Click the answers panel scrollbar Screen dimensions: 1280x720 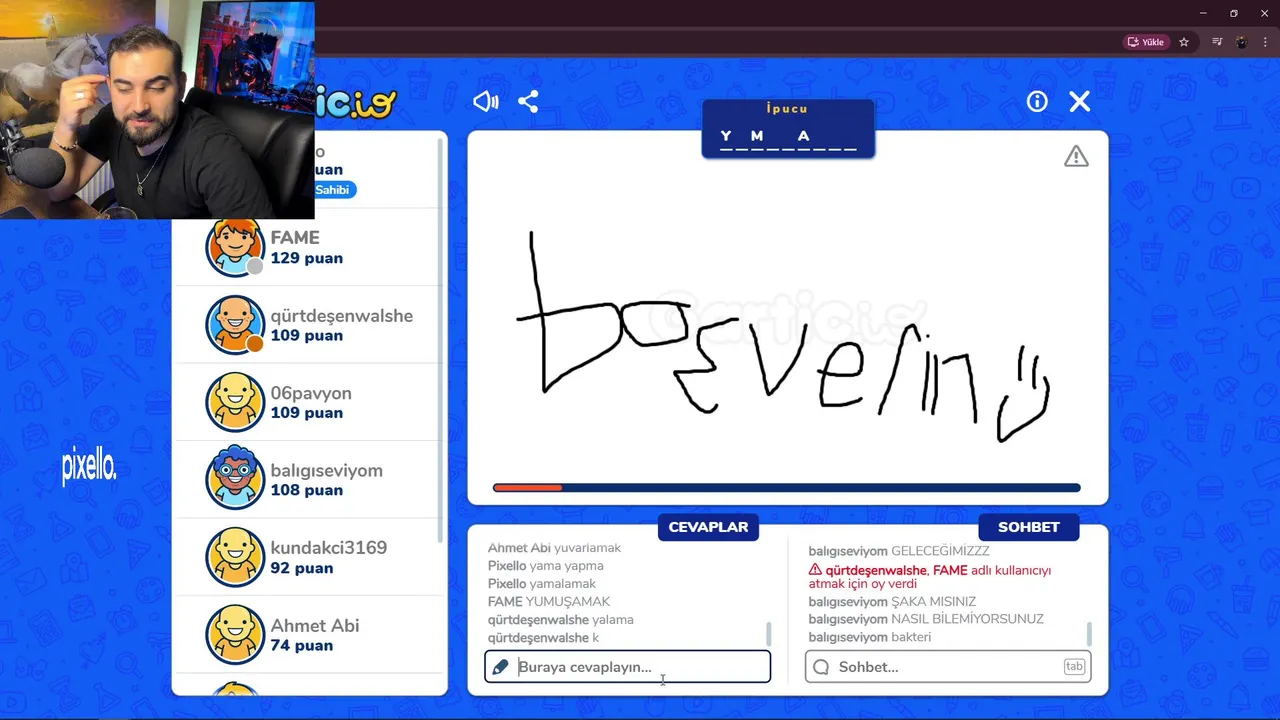[768, 634]
